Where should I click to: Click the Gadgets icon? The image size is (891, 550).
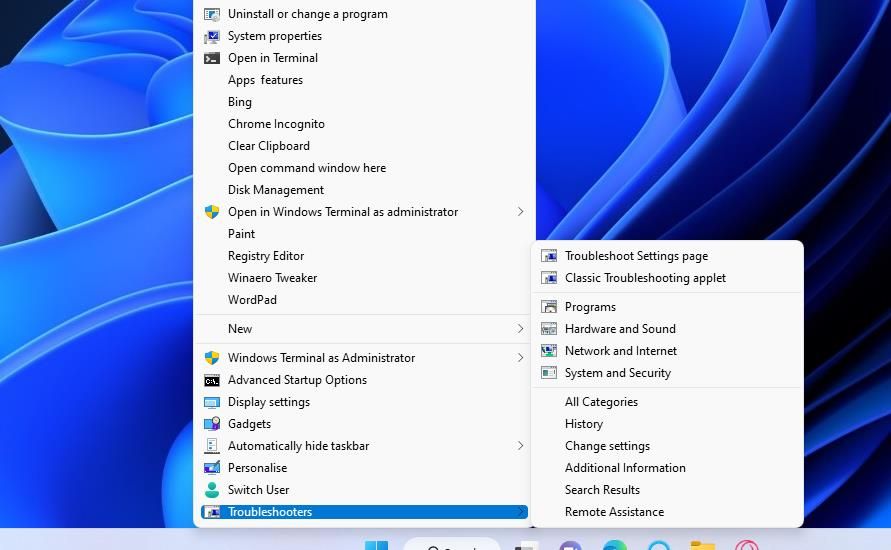tap(212, 424)
